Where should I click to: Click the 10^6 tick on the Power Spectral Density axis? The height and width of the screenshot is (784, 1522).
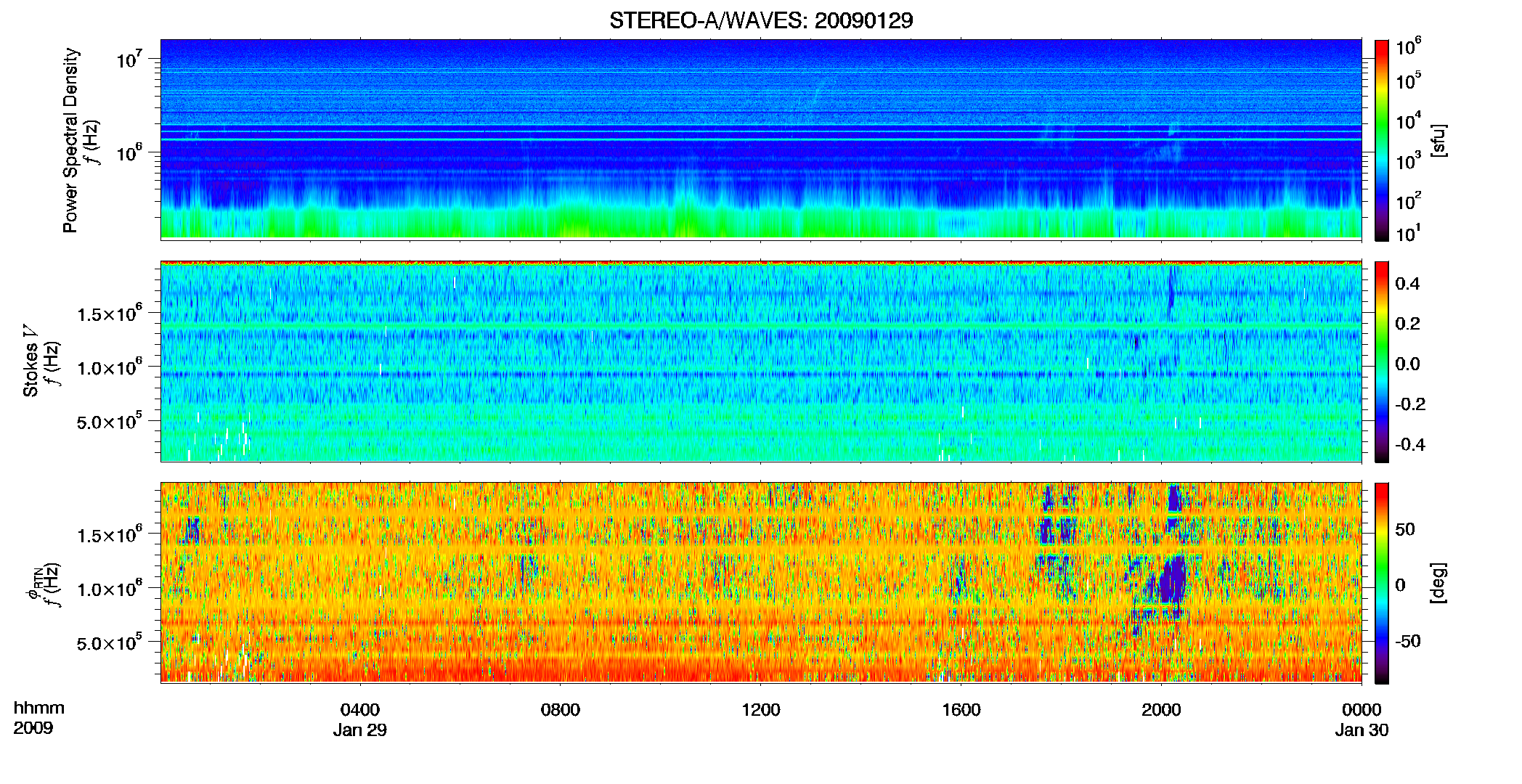(129, 152)
